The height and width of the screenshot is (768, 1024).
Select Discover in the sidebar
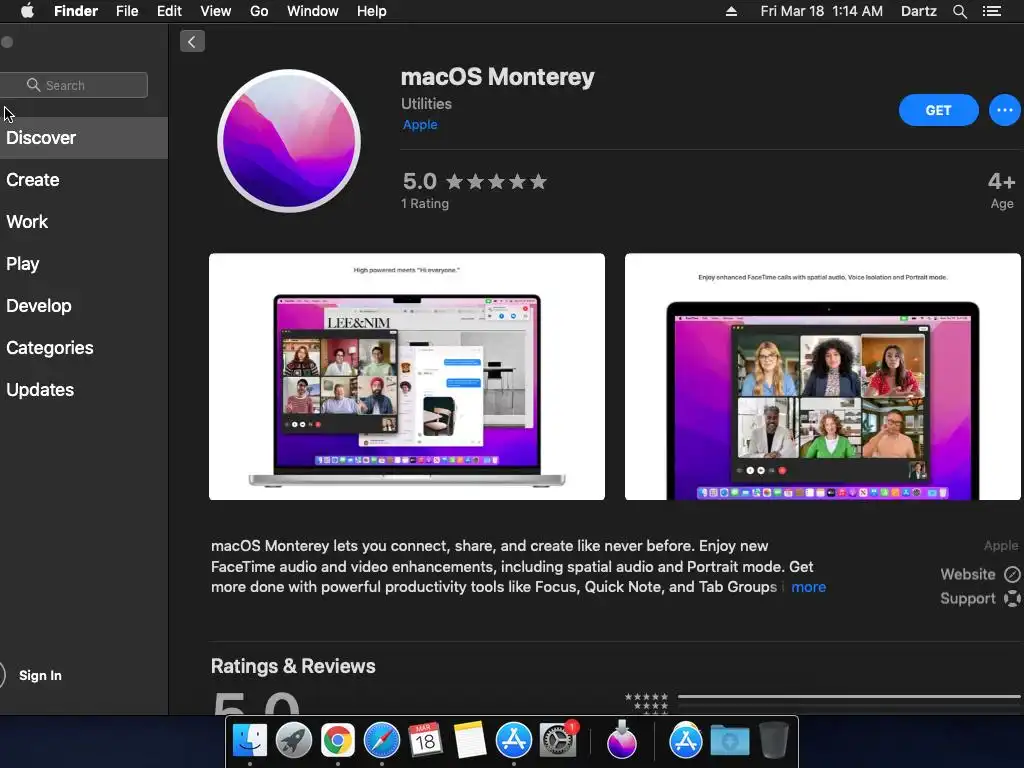point(84,138)
